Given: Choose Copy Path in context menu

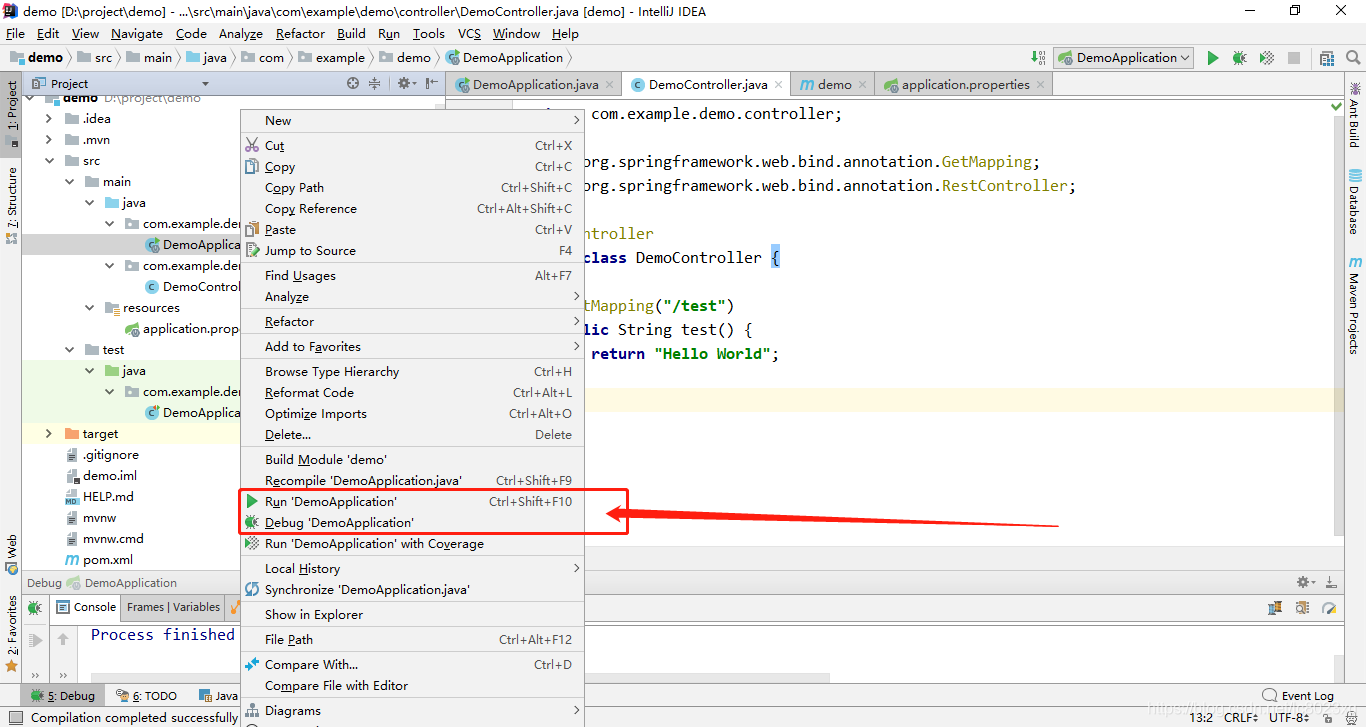Looking at the screenshot, I should click(412, 188).
